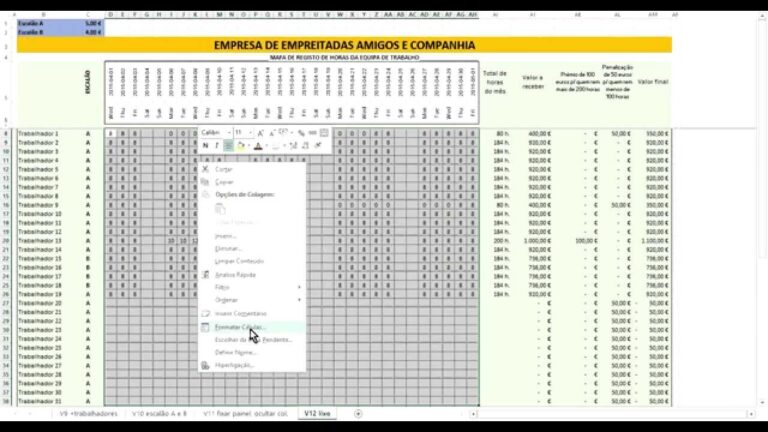Screen dimensions: 768x432
Task: Expand the Ordenar submenu
Action: (252, 300)
